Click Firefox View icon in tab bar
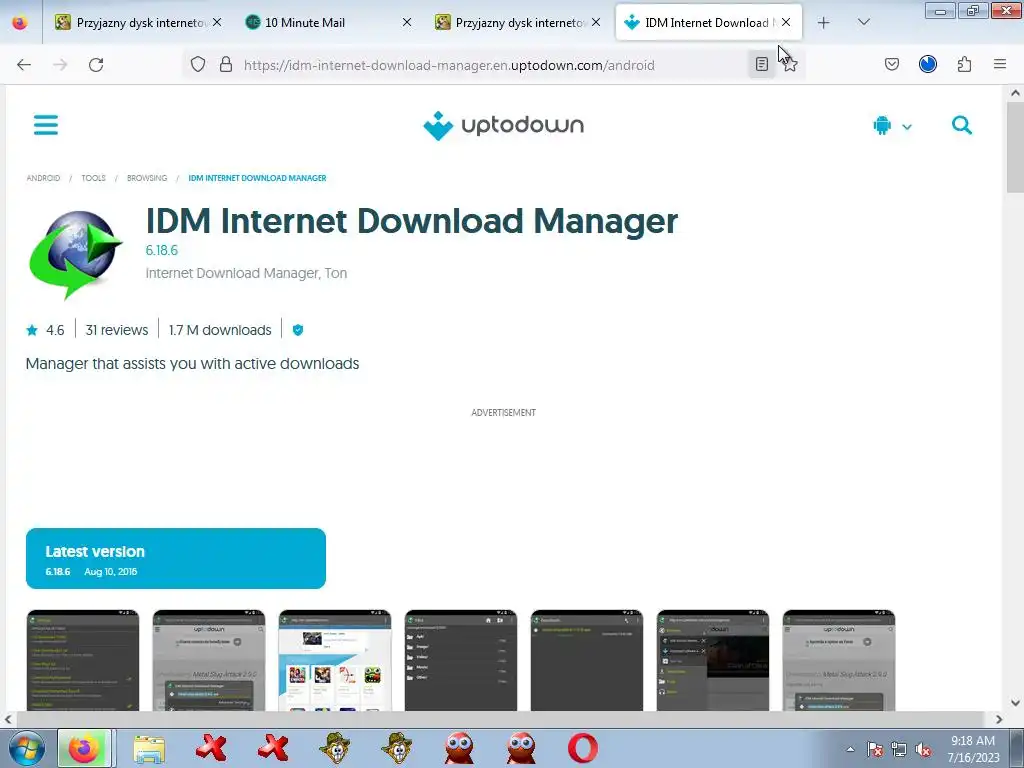Screen dimensions: 1024x768 20,22
